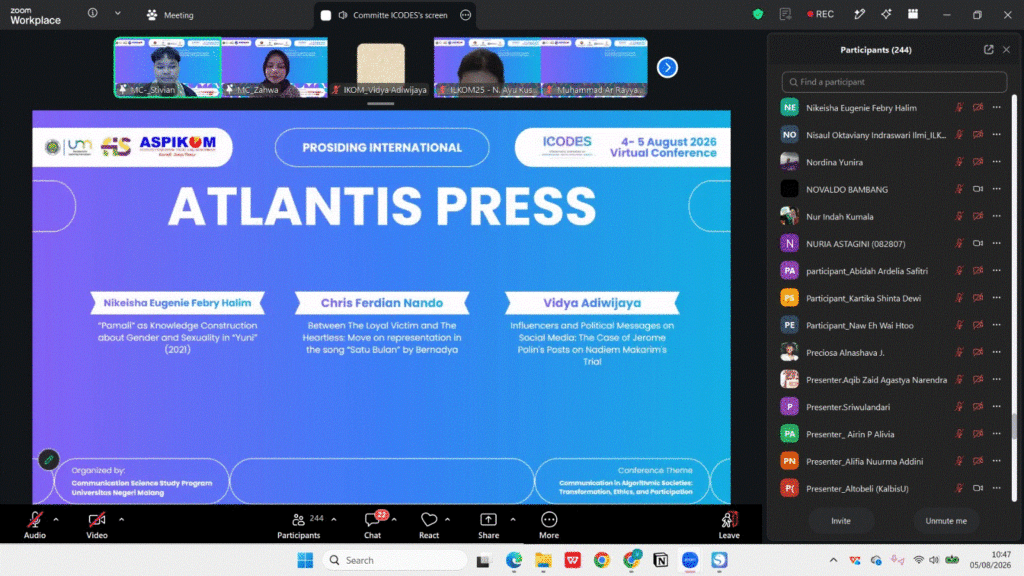
Task: Open more options for participant_Abidah Ardelia Safitri
Action: 997,270
